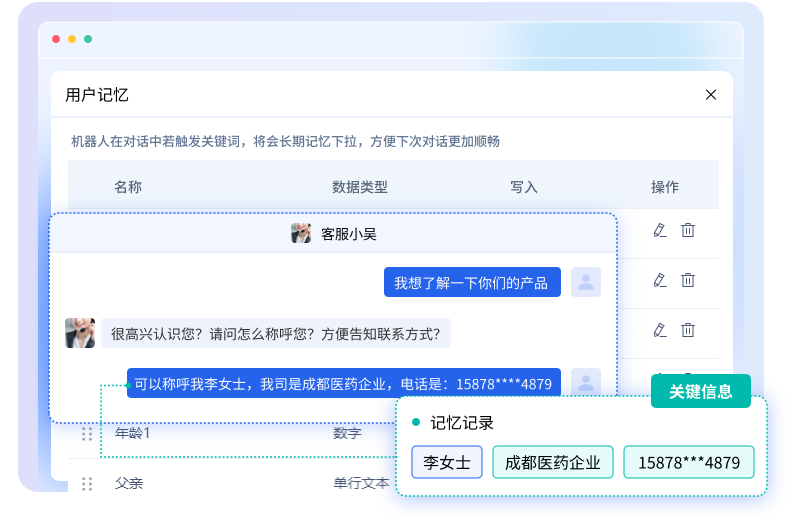Click the edit pencil level with 我想了解一下你们的产品 bubble
This screenshot has width=805, height=520.
click(660, 280)
